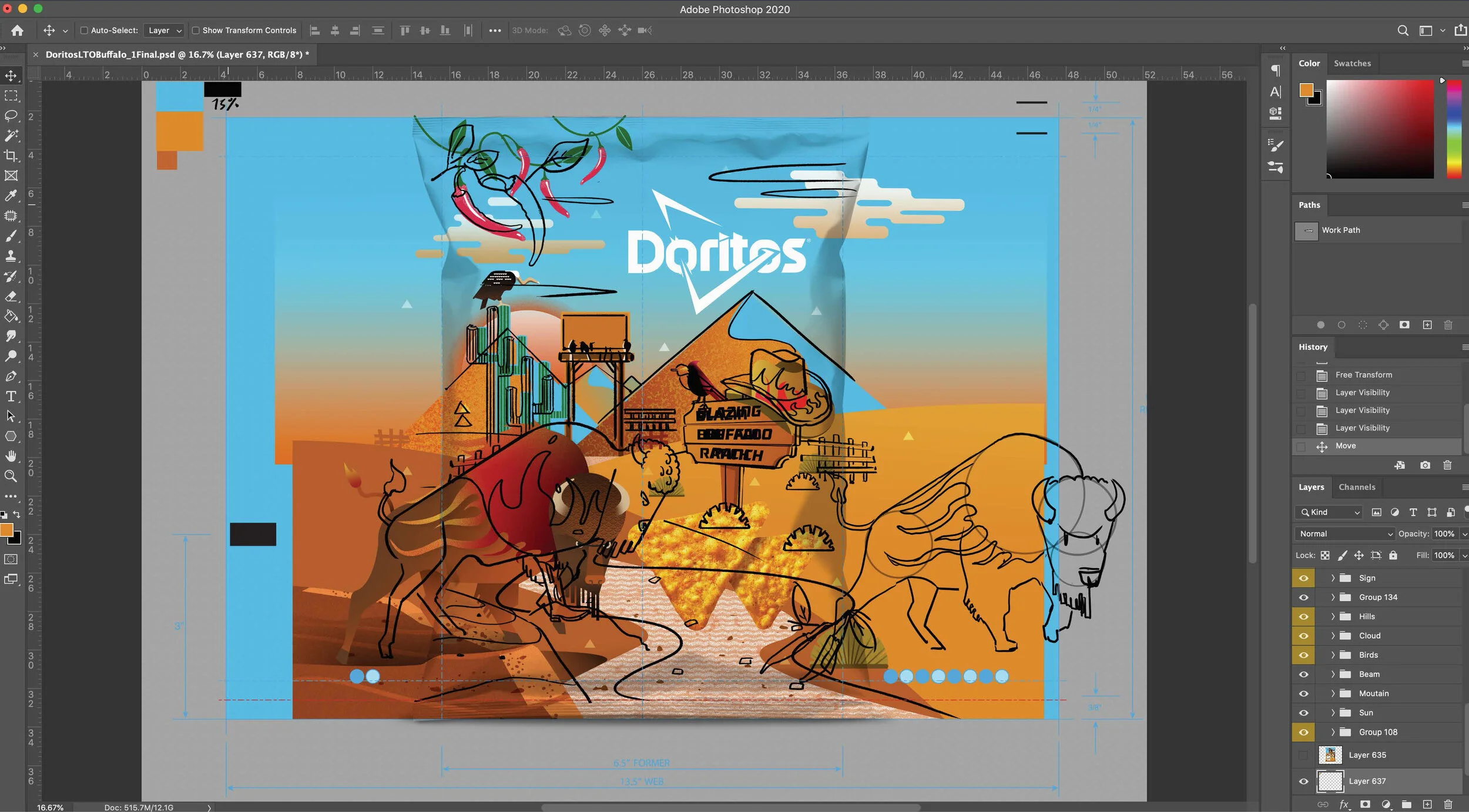Image resolution: width=1469 pixels, height=812 pixels.
Task: Select the Brush tool
Action: pyautogui.click(x=11, y=236)
